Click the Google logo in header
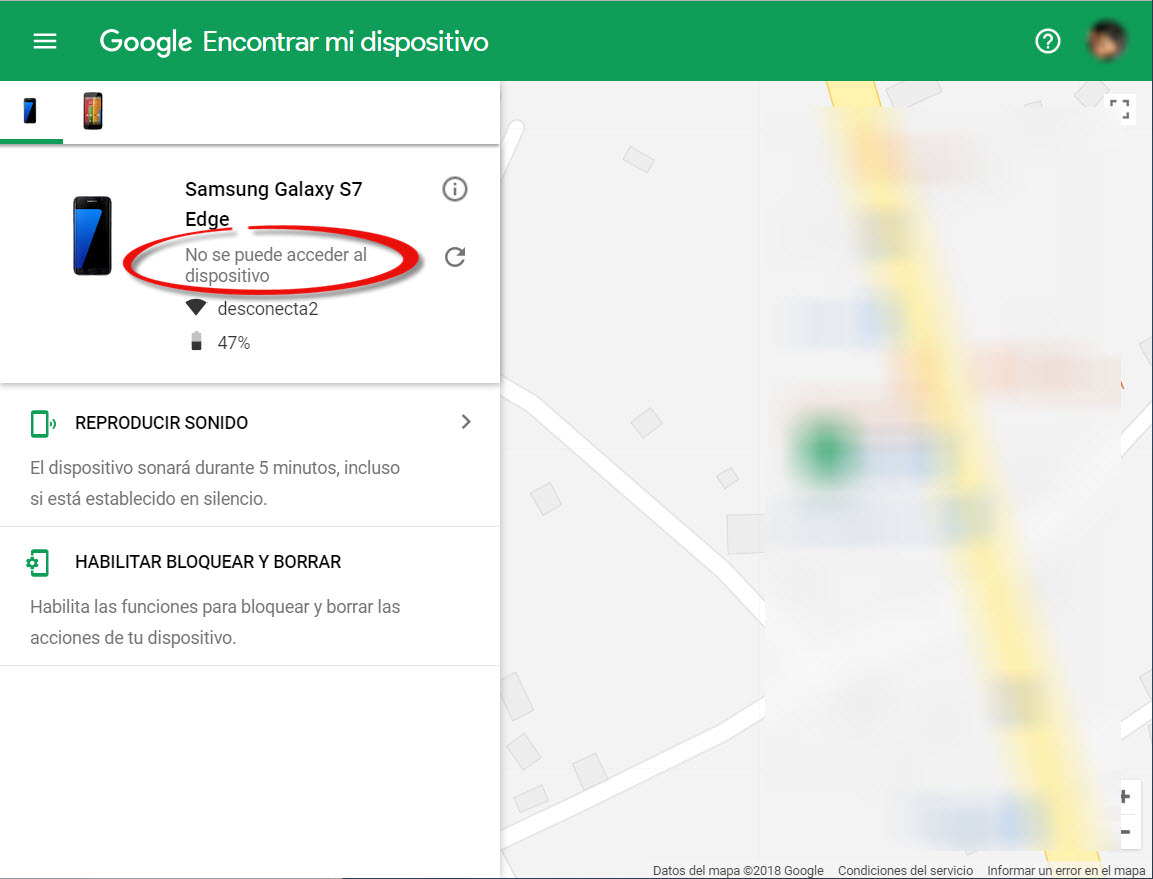This screenshot has height=879, width=1153. 146,42
